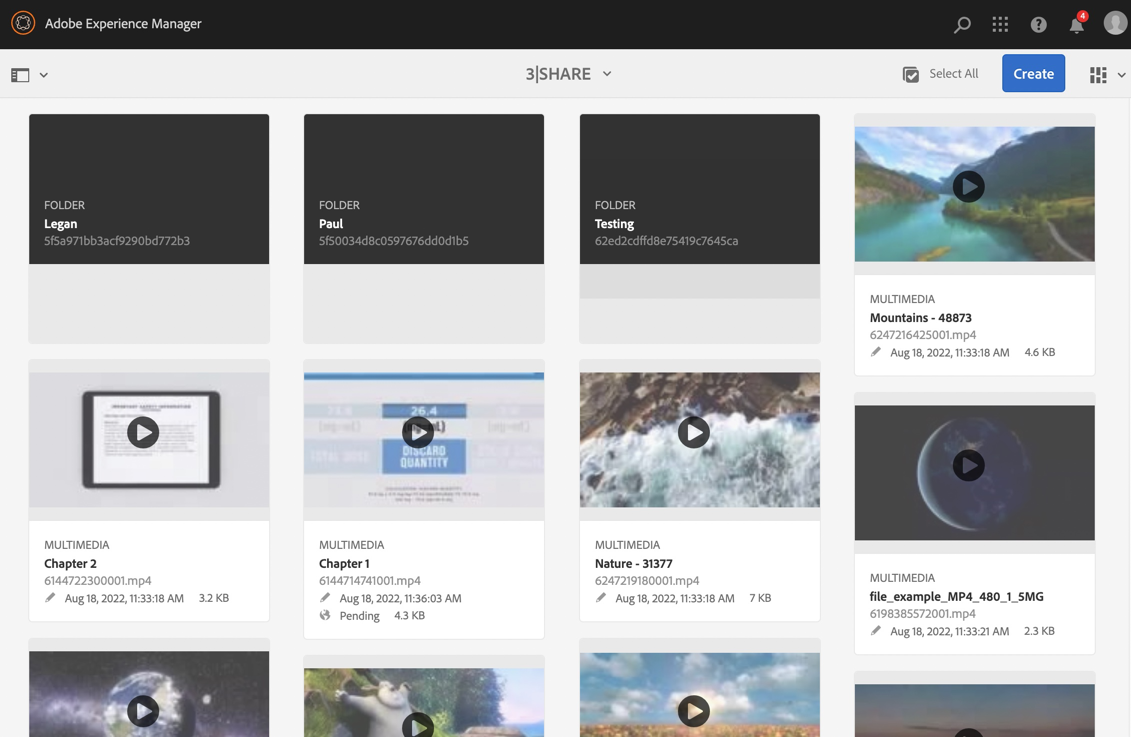Toggle the Select All checkbox
The width and height of the screenshot is (1131, 737).
911,74
